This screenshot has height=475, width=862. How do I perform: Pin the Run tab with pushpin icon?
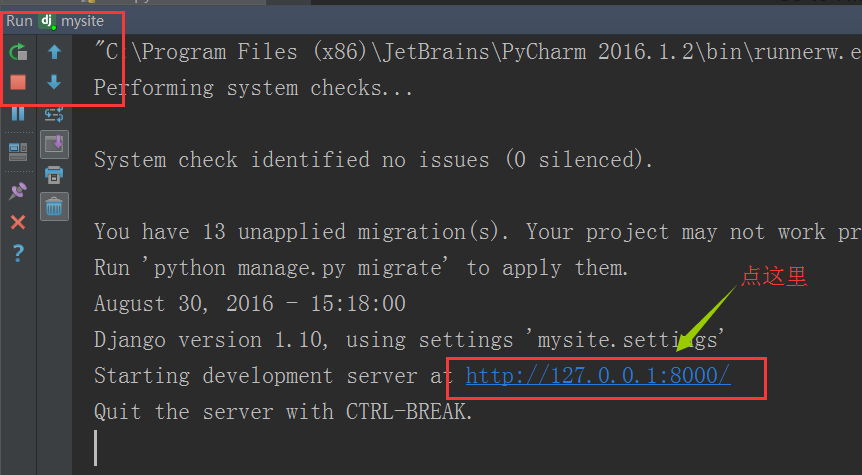(18, 191)
